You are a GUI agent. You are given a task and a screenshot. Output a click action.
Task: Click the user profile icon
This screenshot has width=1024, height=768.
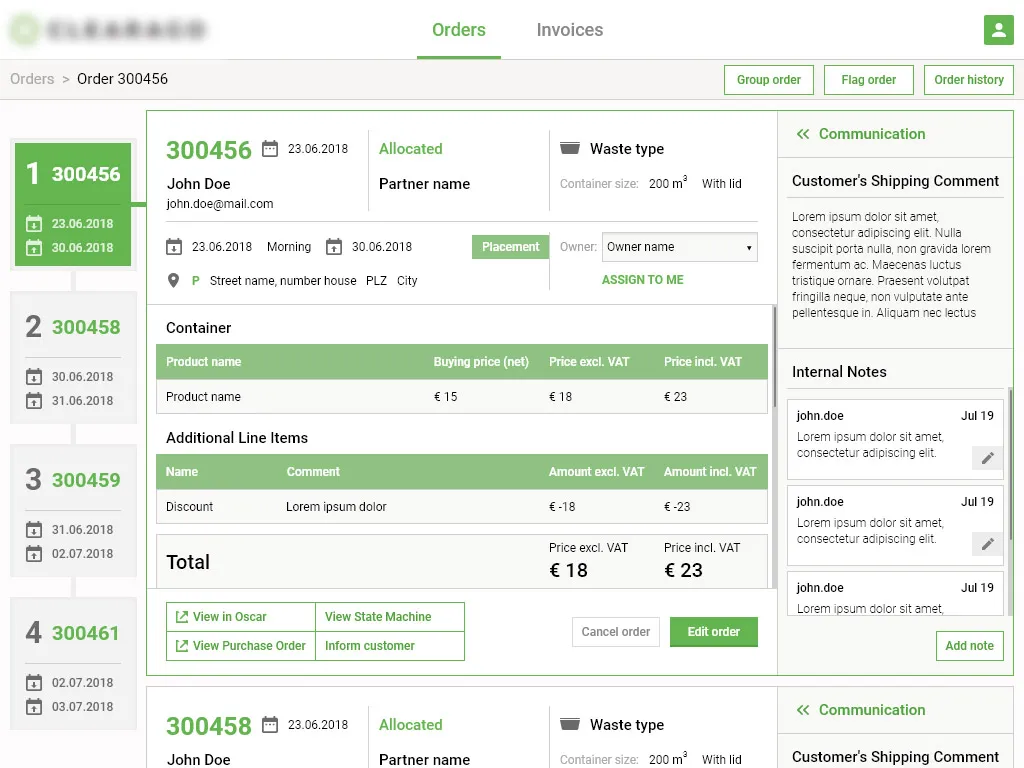[x=998, y=30]
